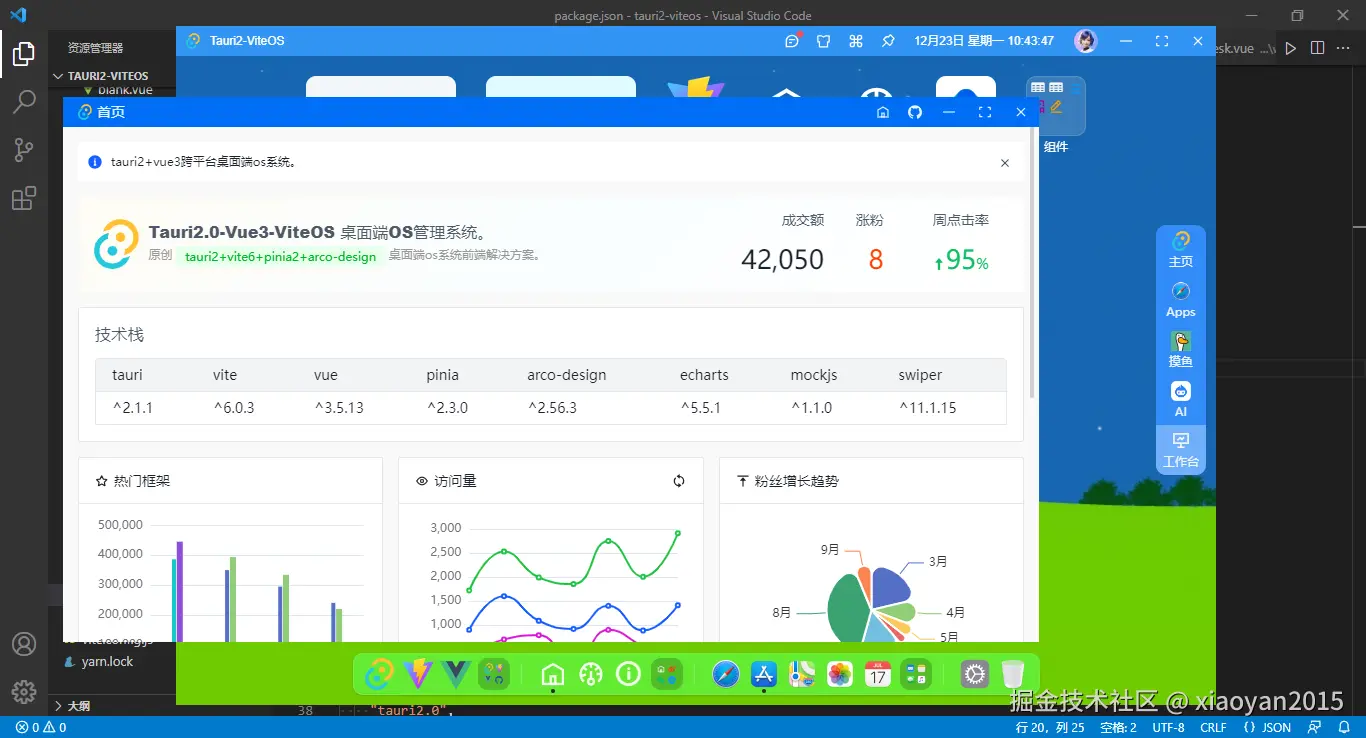Open VS Code Manage gear icon

tap(24, 691)
